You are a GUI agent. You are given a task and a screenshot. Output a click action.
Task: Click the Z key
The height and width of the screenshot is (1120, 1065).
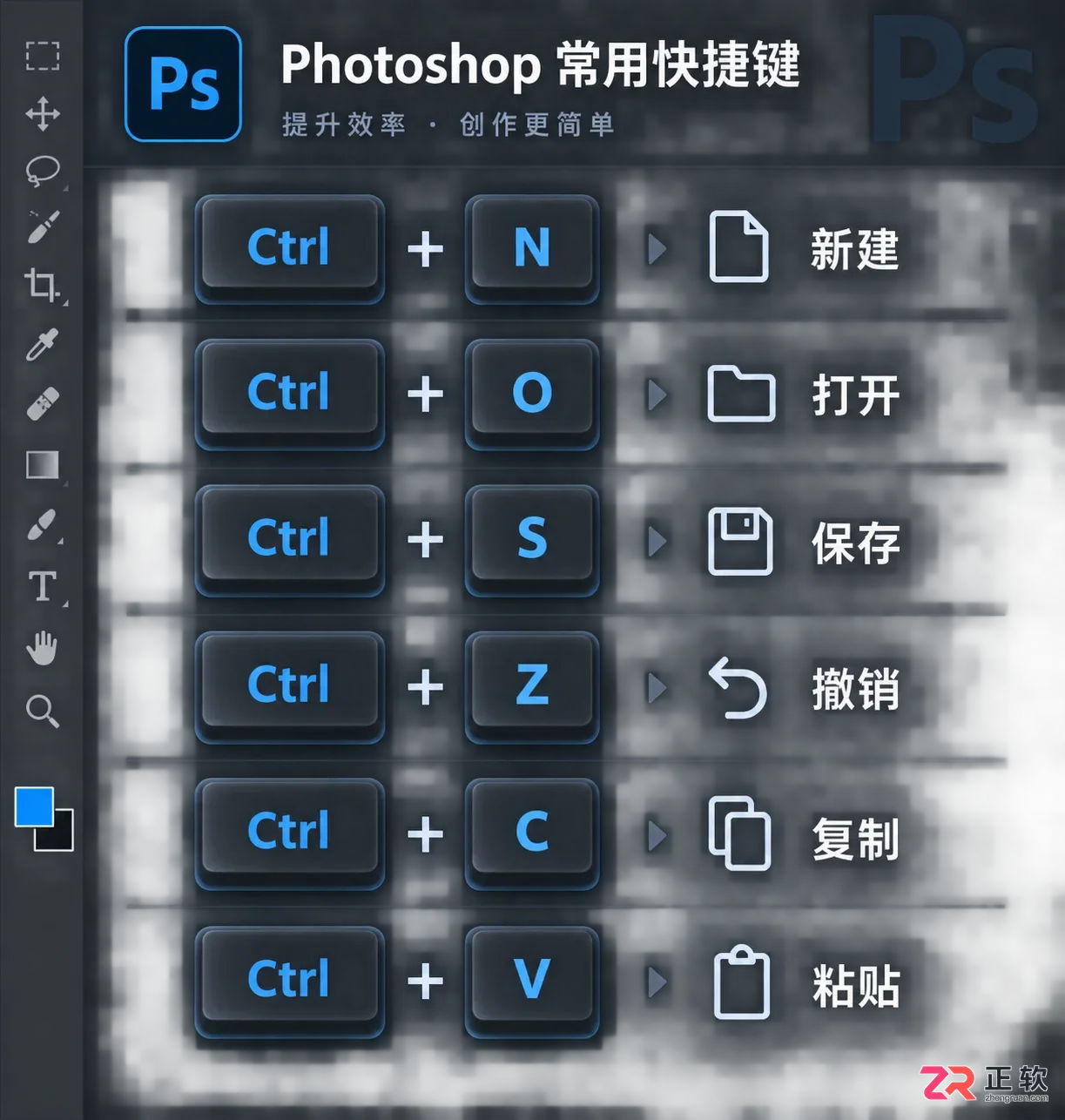coord(532,687)
